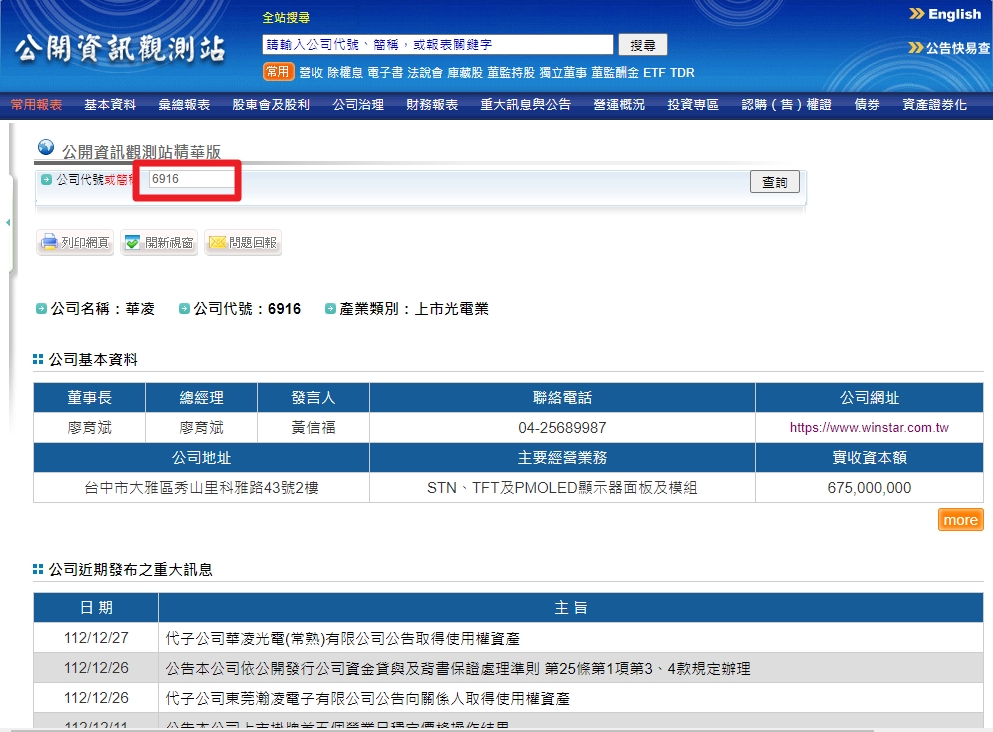
Task: Click the 開新視窗 button
Action: (x=159, y=243)
